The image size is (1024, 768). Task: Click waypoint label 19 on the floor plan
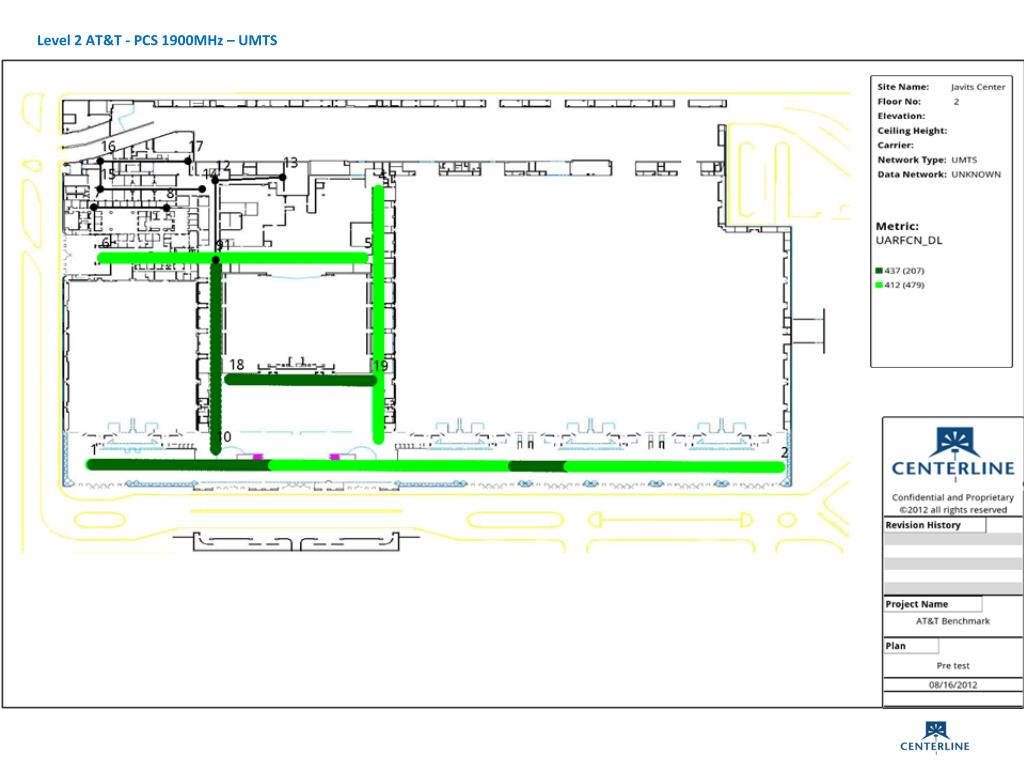coord(381,366)
